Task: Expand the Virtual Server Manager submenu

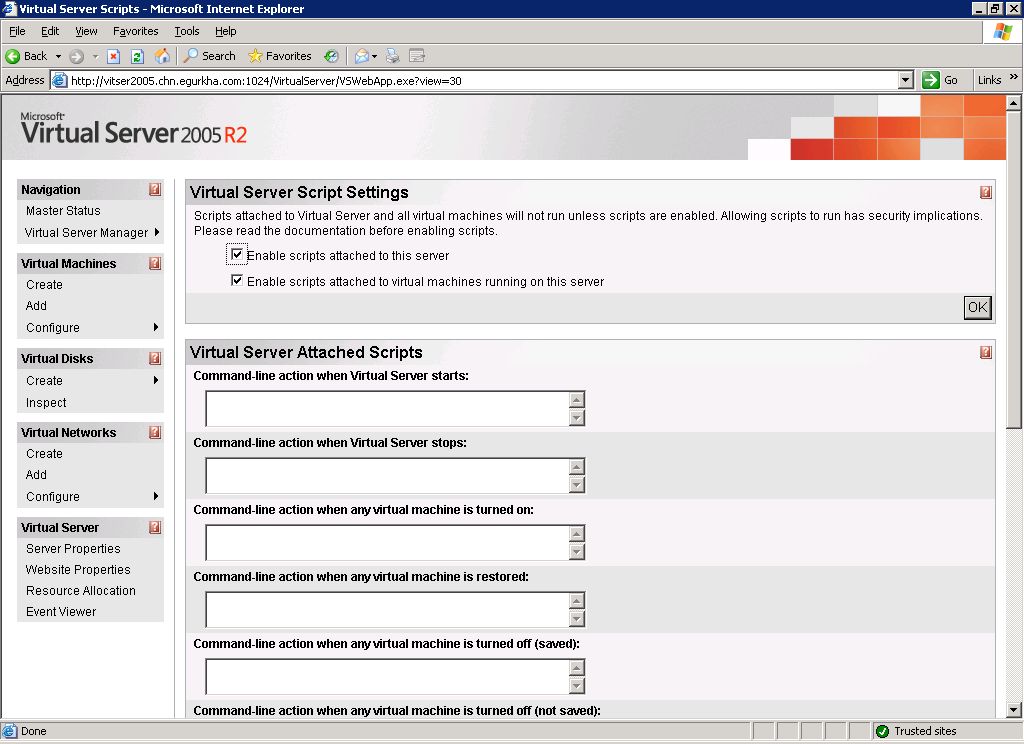Action: pyautogui.click(x=157, y=232)
